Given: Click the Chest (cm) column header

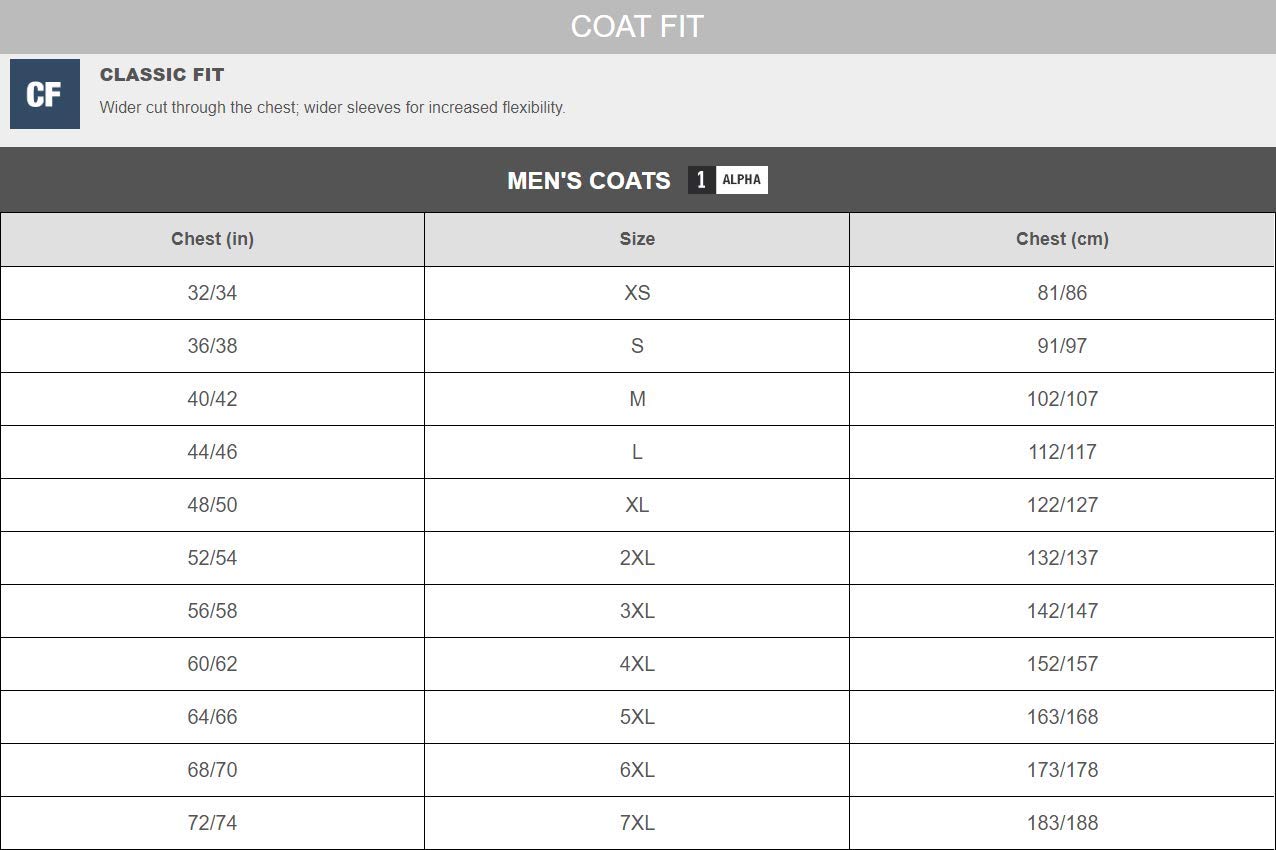Looking at the screenshot, I should pyautogui.click(x=1062, y=239).
